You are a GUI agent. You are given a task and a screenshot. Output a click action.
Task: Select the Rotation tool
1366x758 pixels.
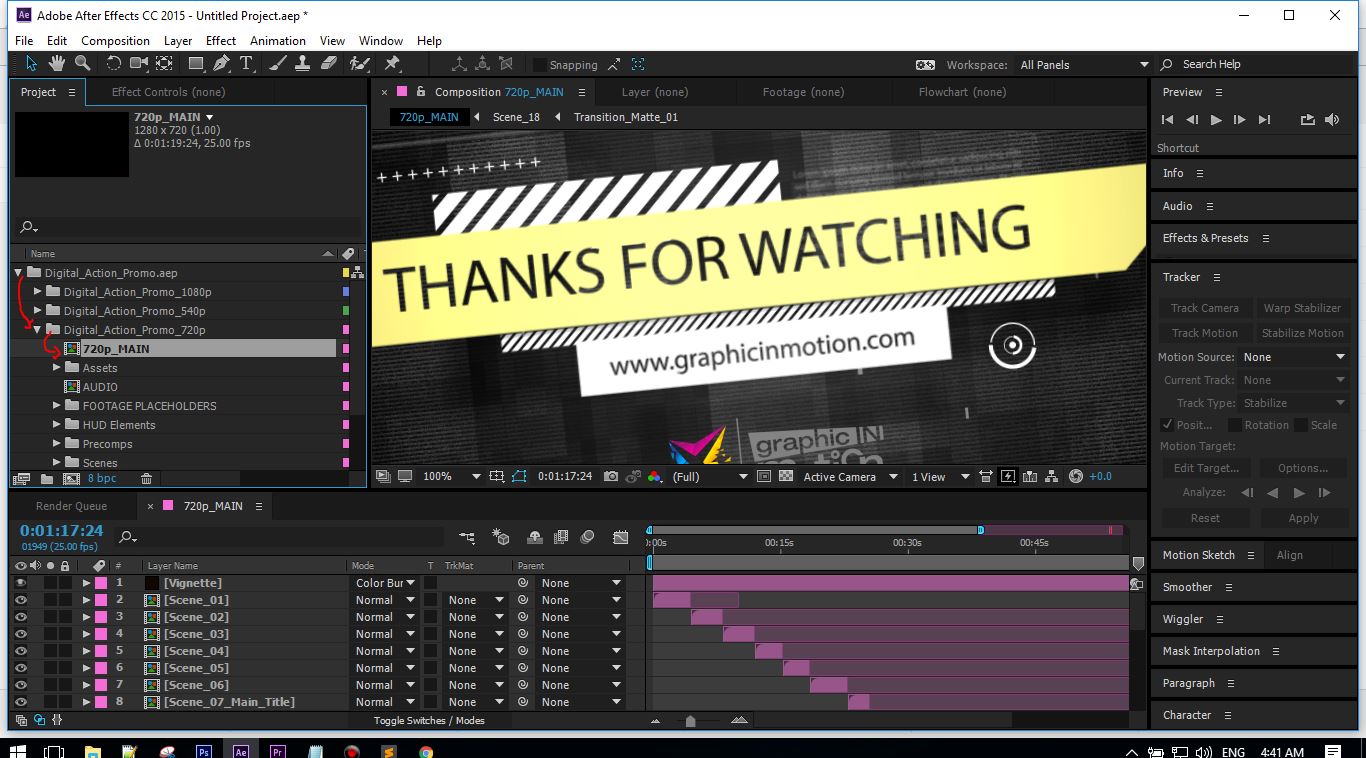113,63
